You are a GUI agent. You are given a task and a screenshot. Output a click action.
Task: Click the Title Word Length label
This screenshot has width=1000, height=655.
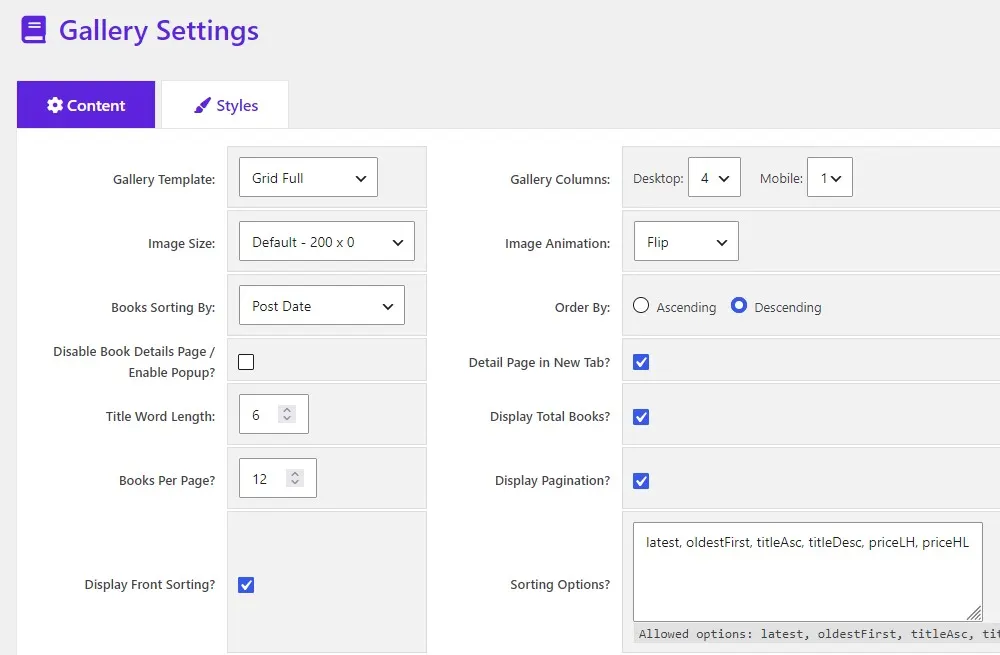[x=161, y=416]
